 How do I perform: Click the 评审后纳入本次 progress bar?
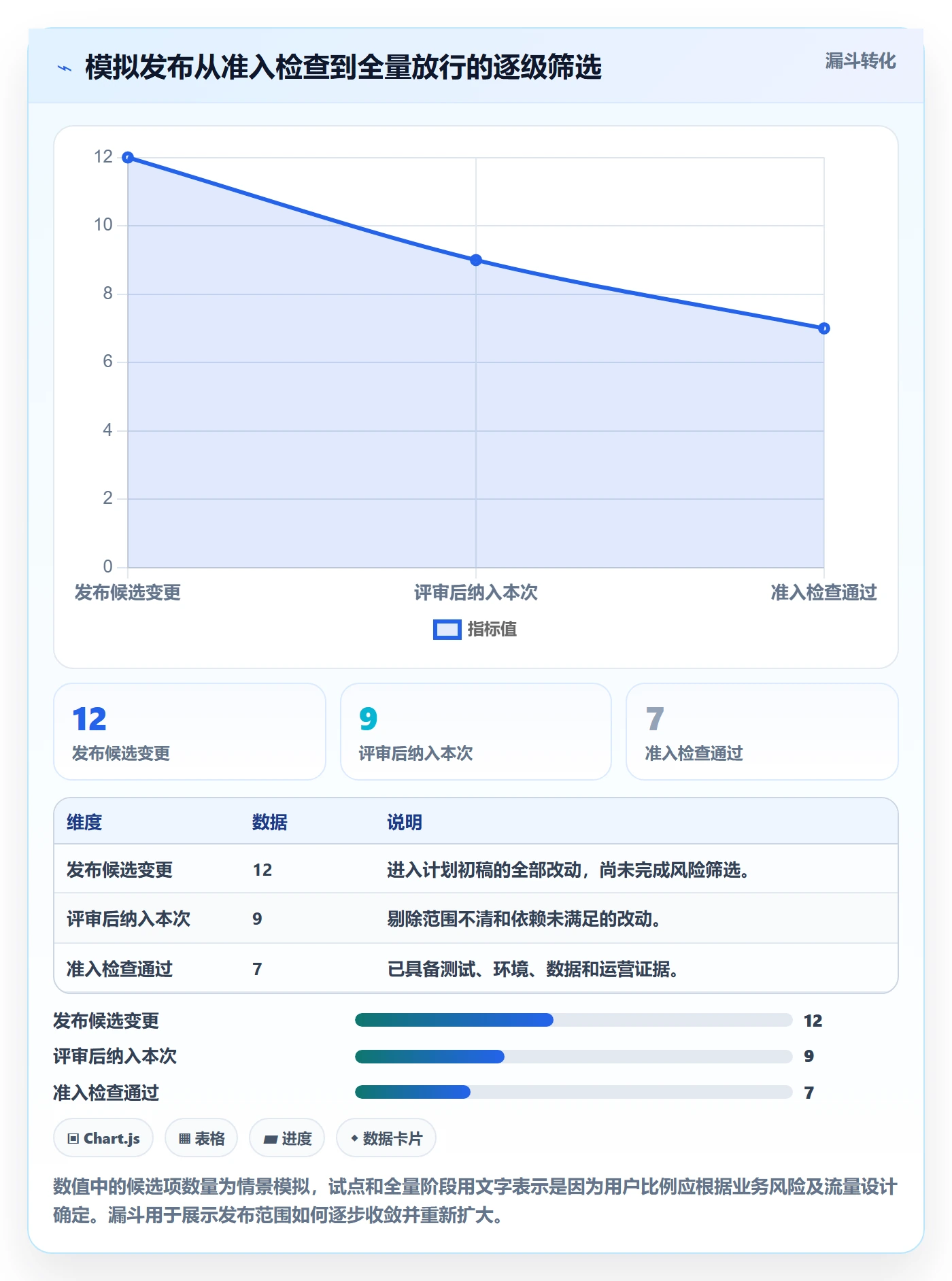pyautogui.click(x=573, y=1056)
